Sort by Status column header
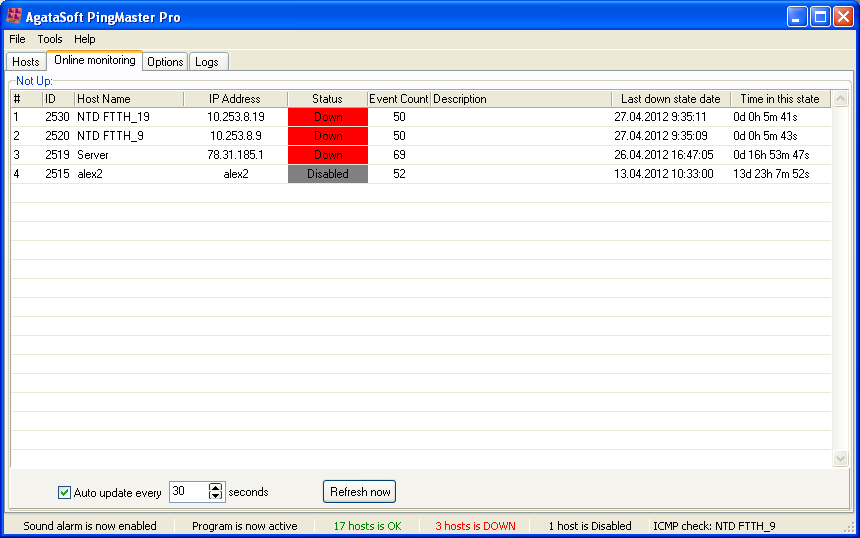 [327, 99]
